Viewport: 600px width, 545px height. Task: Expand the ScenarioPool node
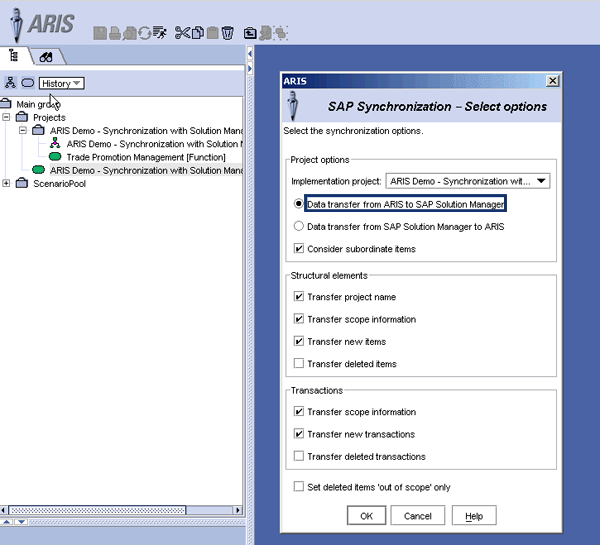click(x=6, y=183)
